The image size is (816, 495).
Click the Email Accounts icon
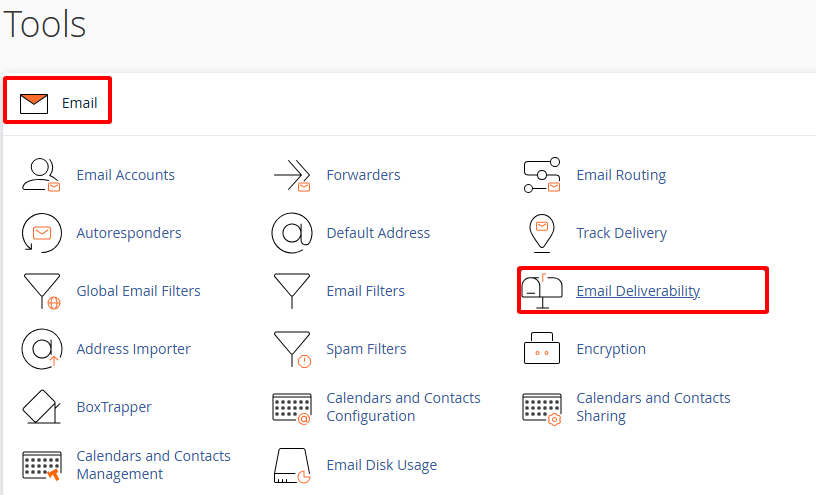[41, 175]
